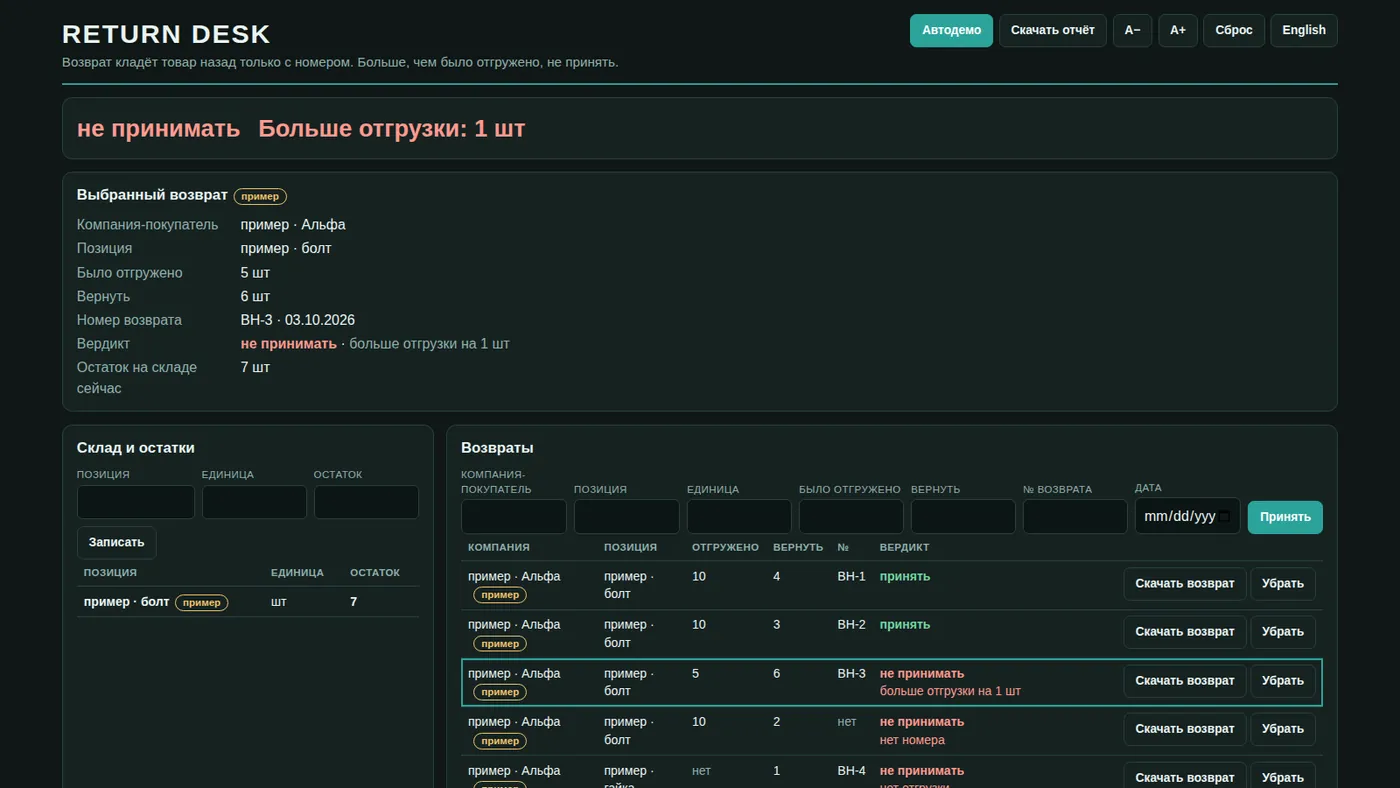Click пример badge next to Выбранный возврат
The height and width of the screenshot is (788, 1400).
[x=260, y=196]
